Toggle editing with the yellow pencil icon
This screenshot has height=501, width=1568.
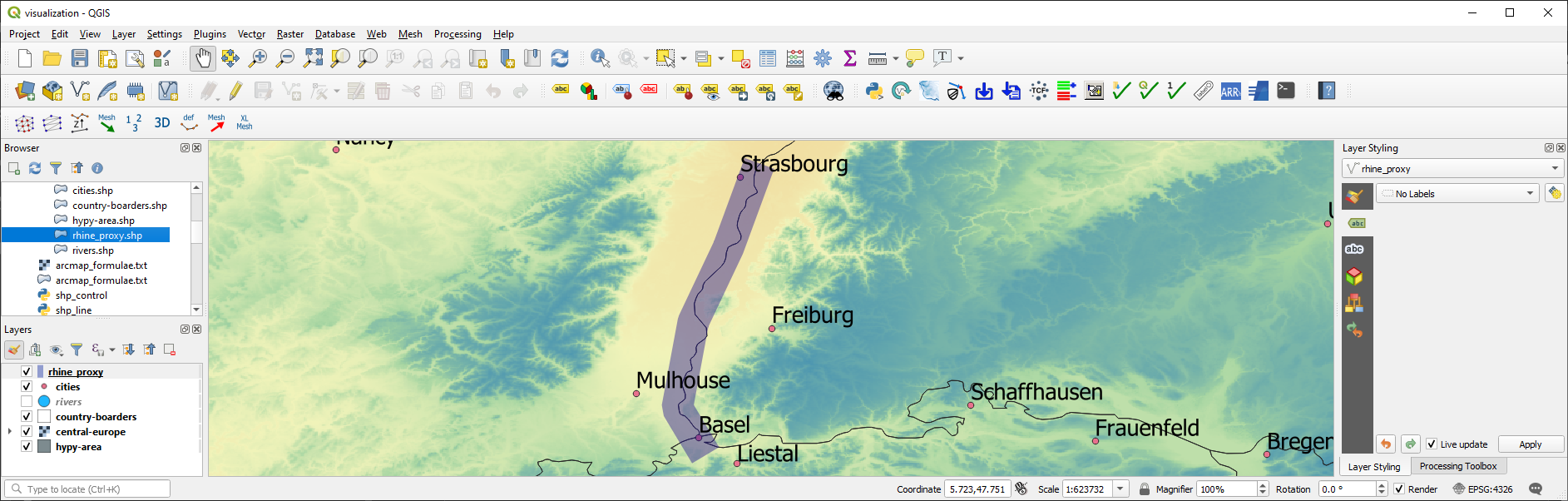tap(236, 91)
